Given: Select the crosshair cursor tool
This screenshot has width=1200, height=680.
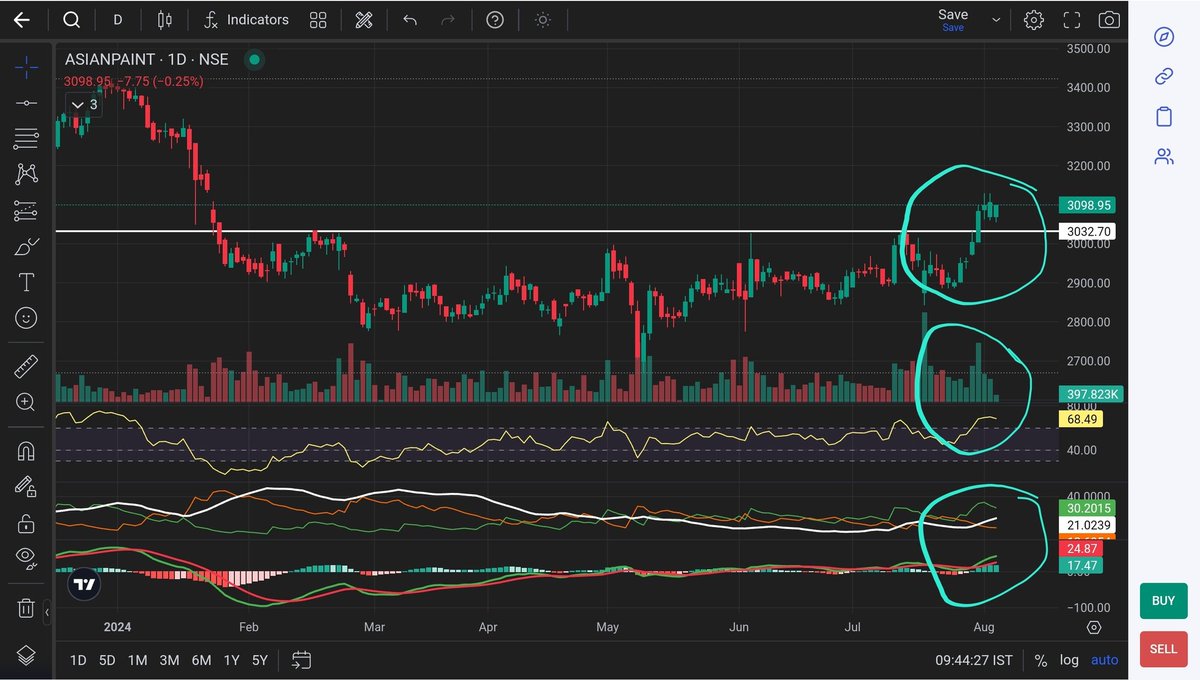Looking at the screenshot, I should coord(27,67).
